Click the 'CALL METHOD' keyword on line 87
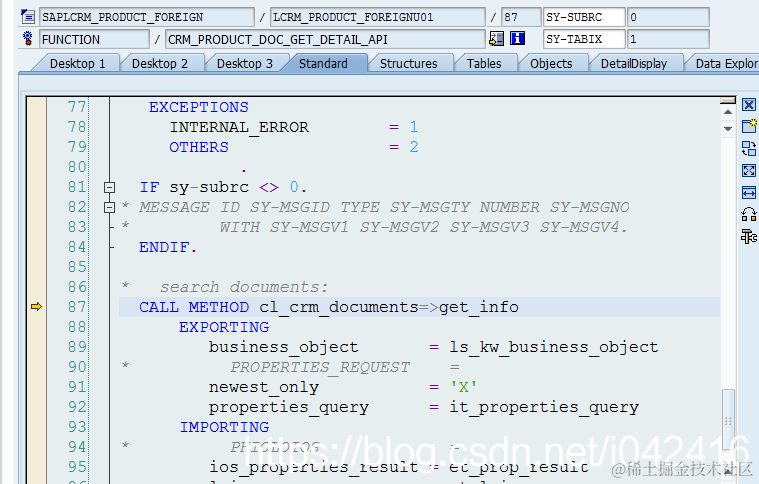 tap(194, 307)
